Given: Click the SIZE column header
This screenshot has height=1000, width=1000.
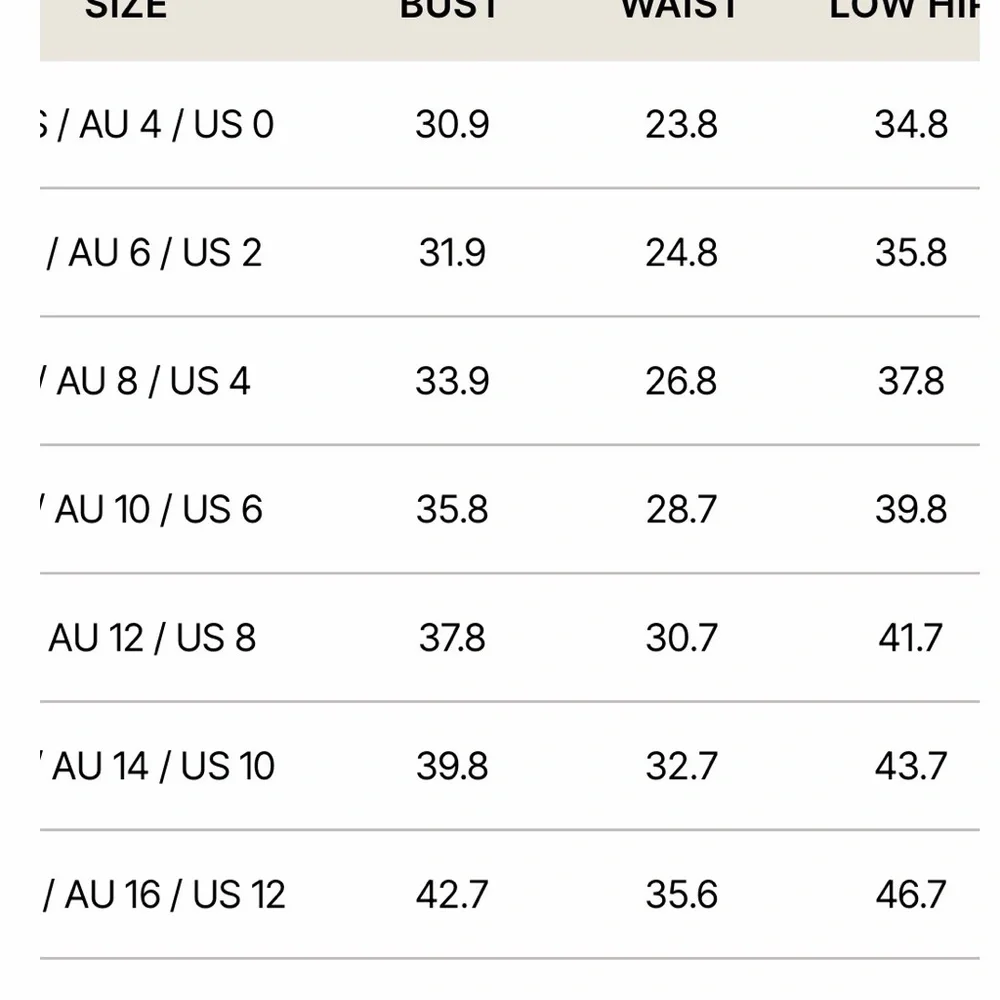Looking at the screenshot, I should pos(126,9).
